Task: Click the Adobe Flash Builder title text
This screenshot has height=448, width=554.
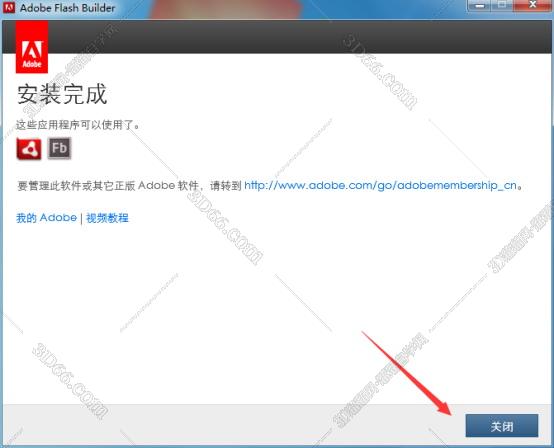Action: [67, 8]
